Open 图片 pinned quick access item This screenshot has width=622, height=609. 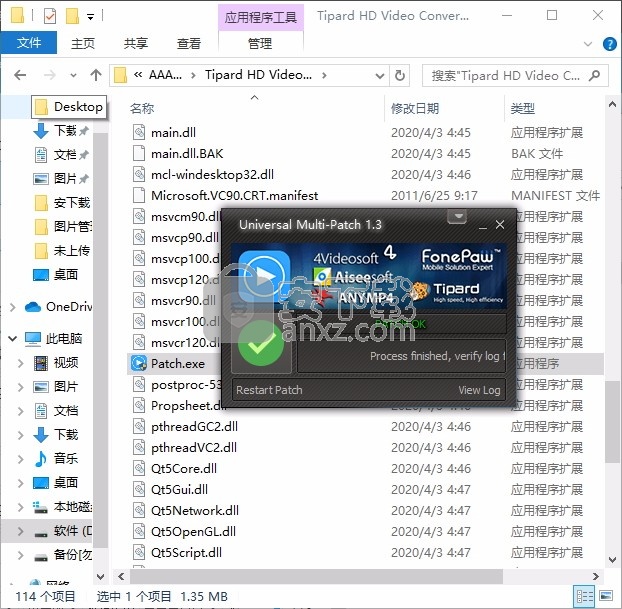tap(65, 179)
